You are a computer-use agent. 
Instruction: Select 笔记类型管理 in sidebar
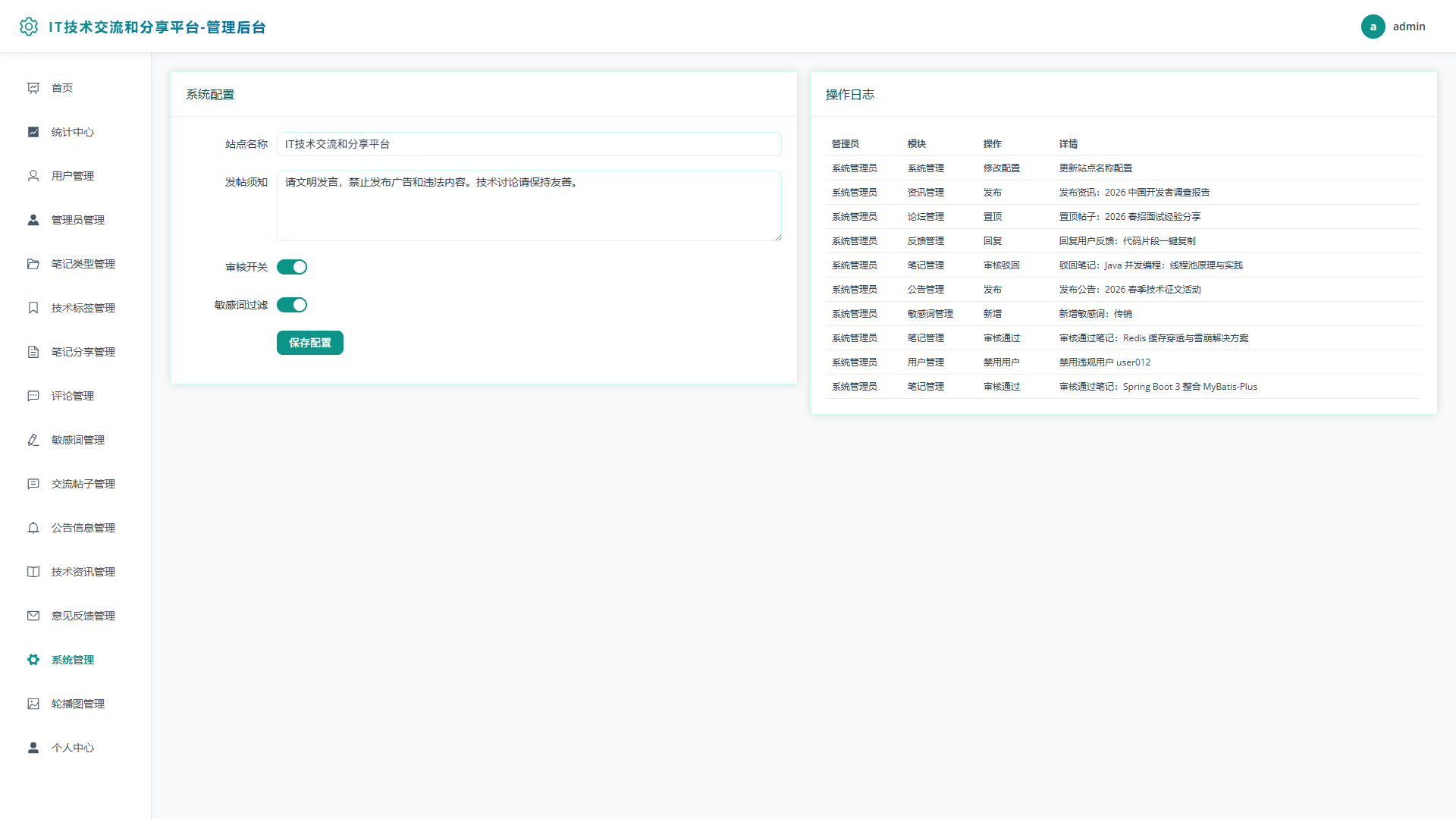(x=76, y=264)
